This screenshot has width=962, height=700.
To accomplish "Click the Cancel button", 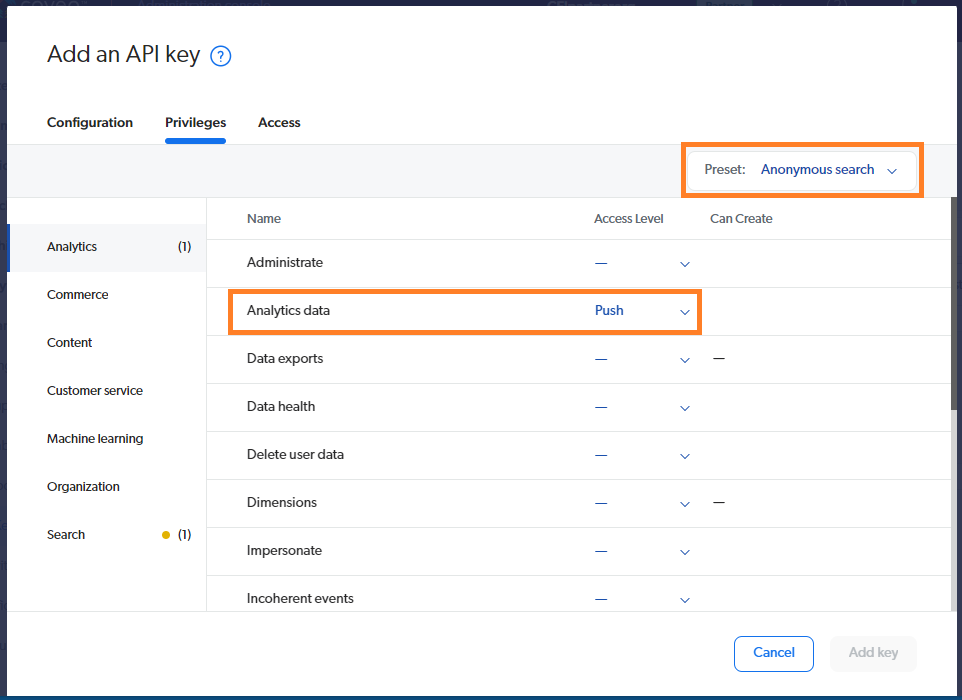I will tap(774, 653).
